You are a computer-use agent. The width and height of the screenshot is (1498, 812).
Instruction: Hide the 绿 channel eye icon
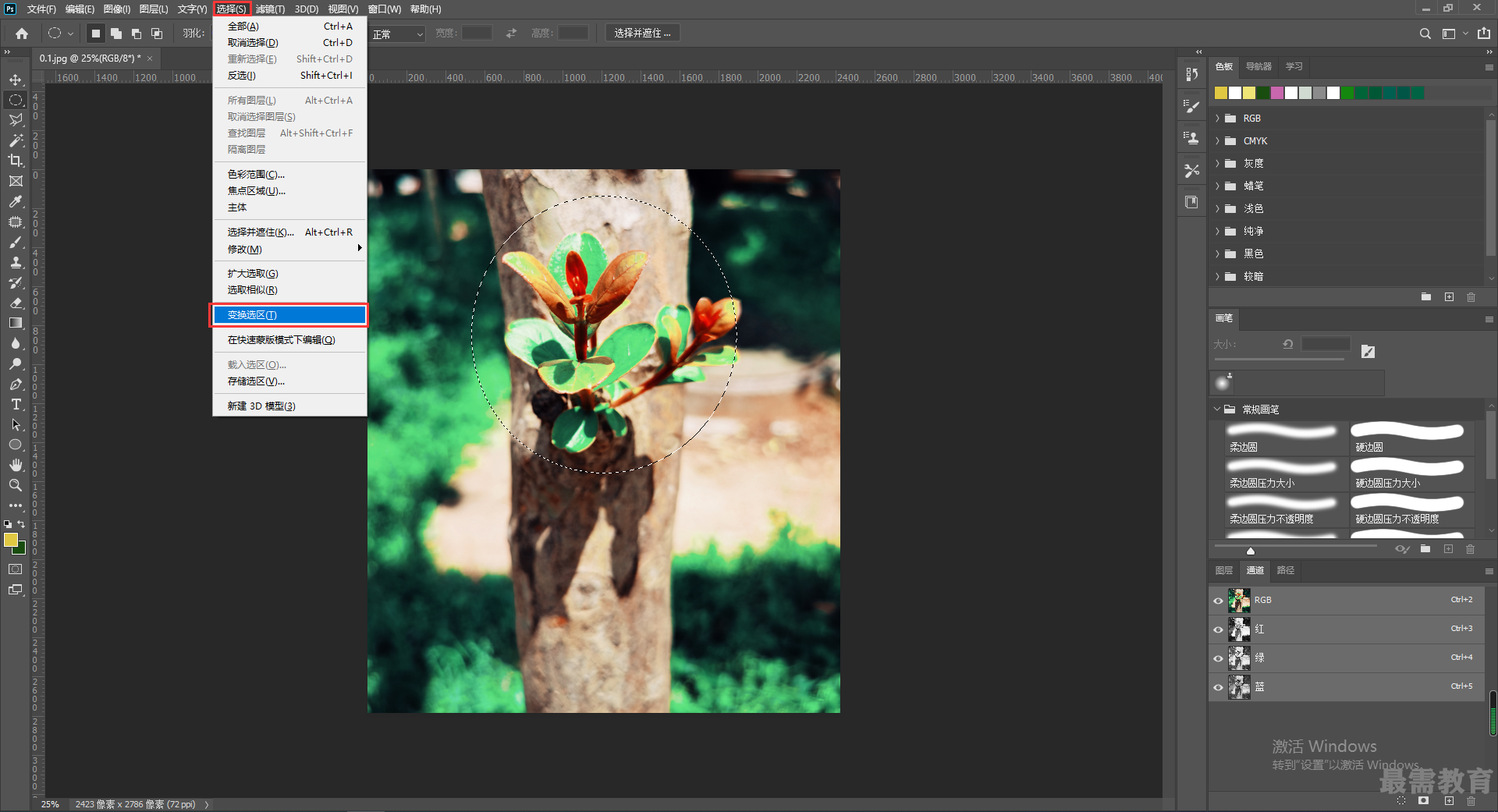point(1218,658)
